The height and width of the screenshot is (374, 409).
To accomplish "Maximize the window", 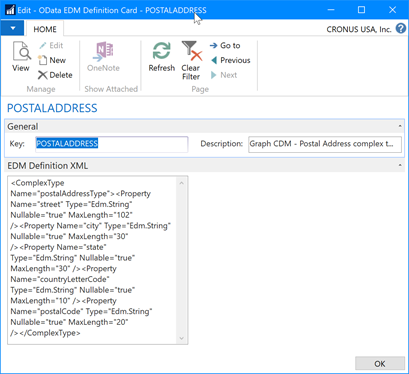I will coord(361,10).
